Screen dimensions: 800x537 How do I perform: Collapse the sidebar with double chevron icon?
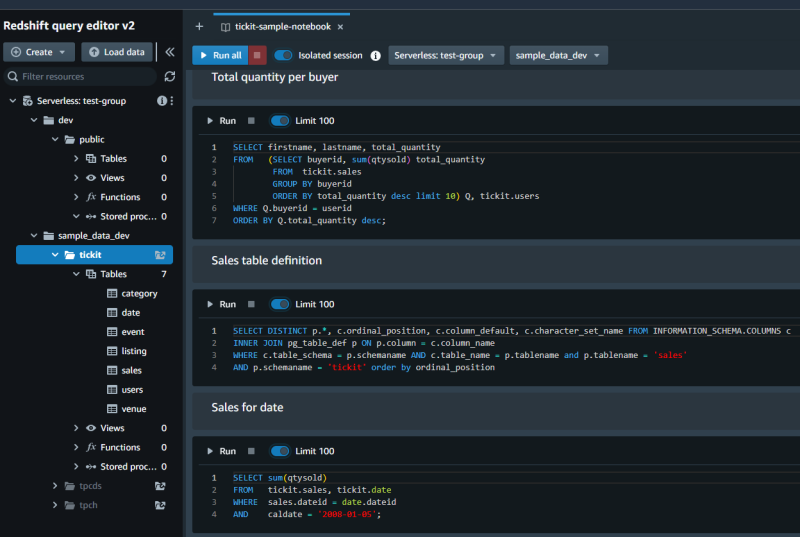point(170,52)
